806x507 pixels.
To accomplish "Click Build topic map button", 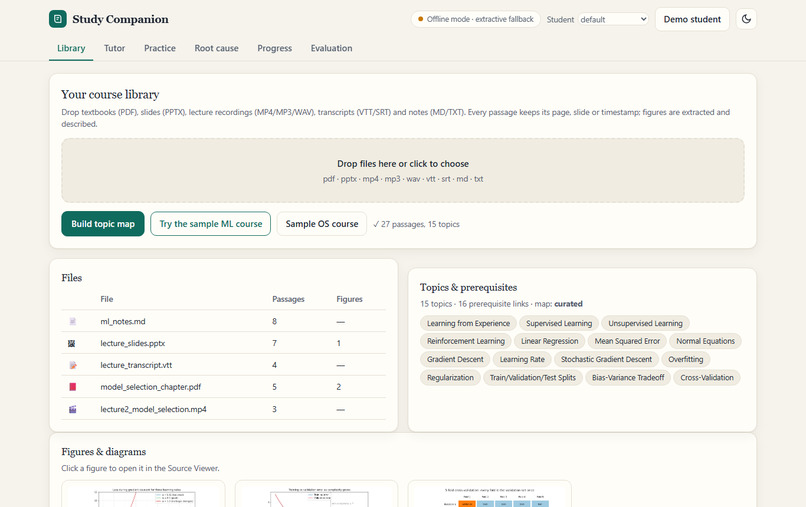I will (x=103, y=224).
